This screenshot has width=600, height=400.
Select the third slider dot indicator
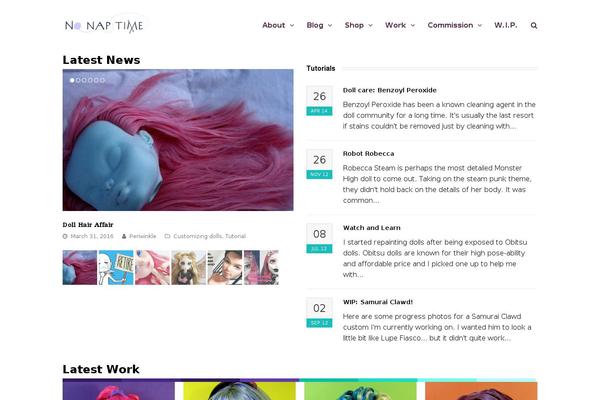[x=84, y=80]
